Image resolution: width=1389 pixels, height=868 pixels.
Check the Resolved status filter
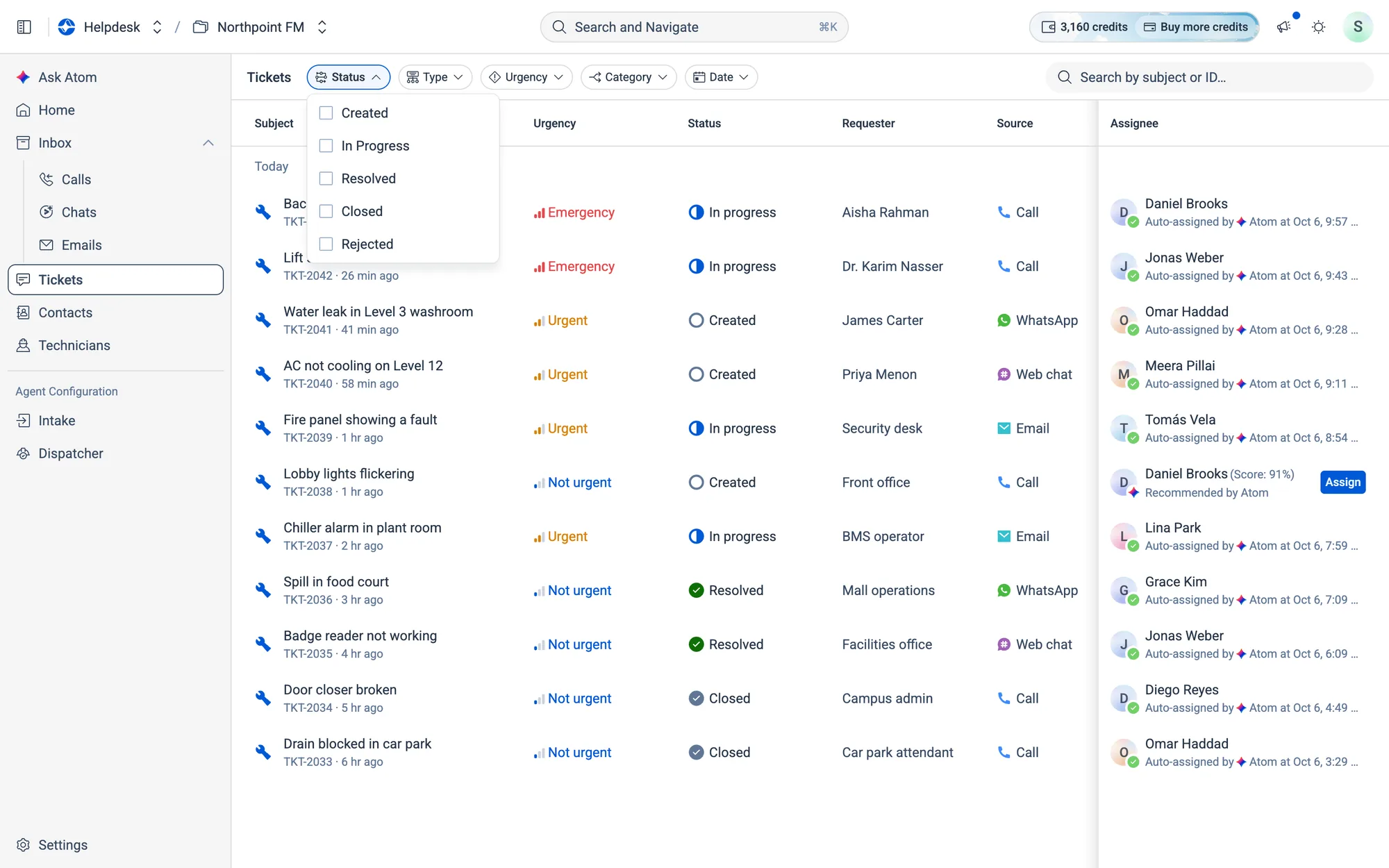pos(326,178)
